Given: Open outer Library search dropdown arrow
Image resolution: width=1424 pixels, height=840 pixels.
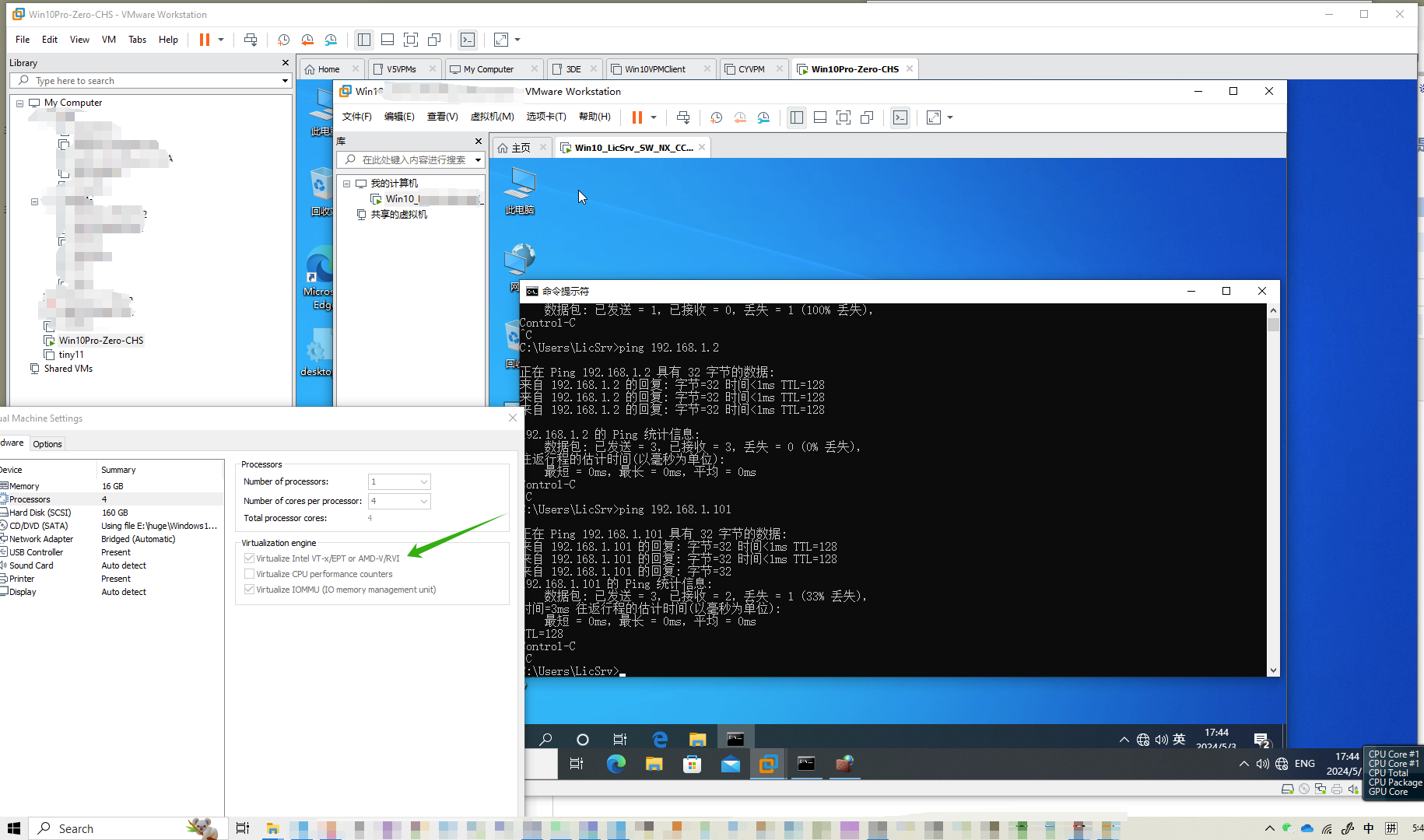Looking at the screenshot, I should pos(285,81).
